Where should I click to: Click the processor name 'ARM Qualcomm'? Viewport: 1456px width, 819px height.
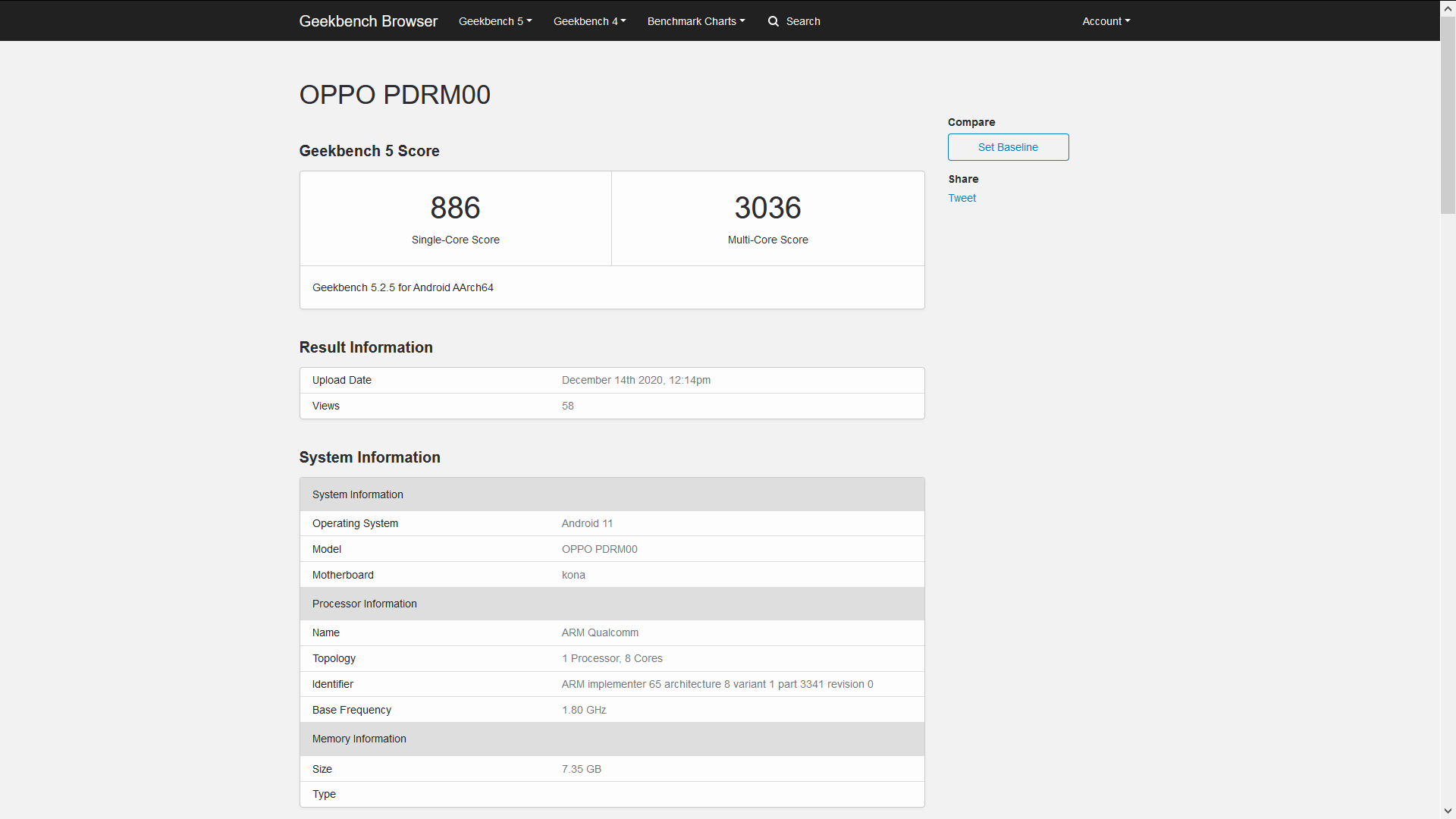click(x=600, y=632)
